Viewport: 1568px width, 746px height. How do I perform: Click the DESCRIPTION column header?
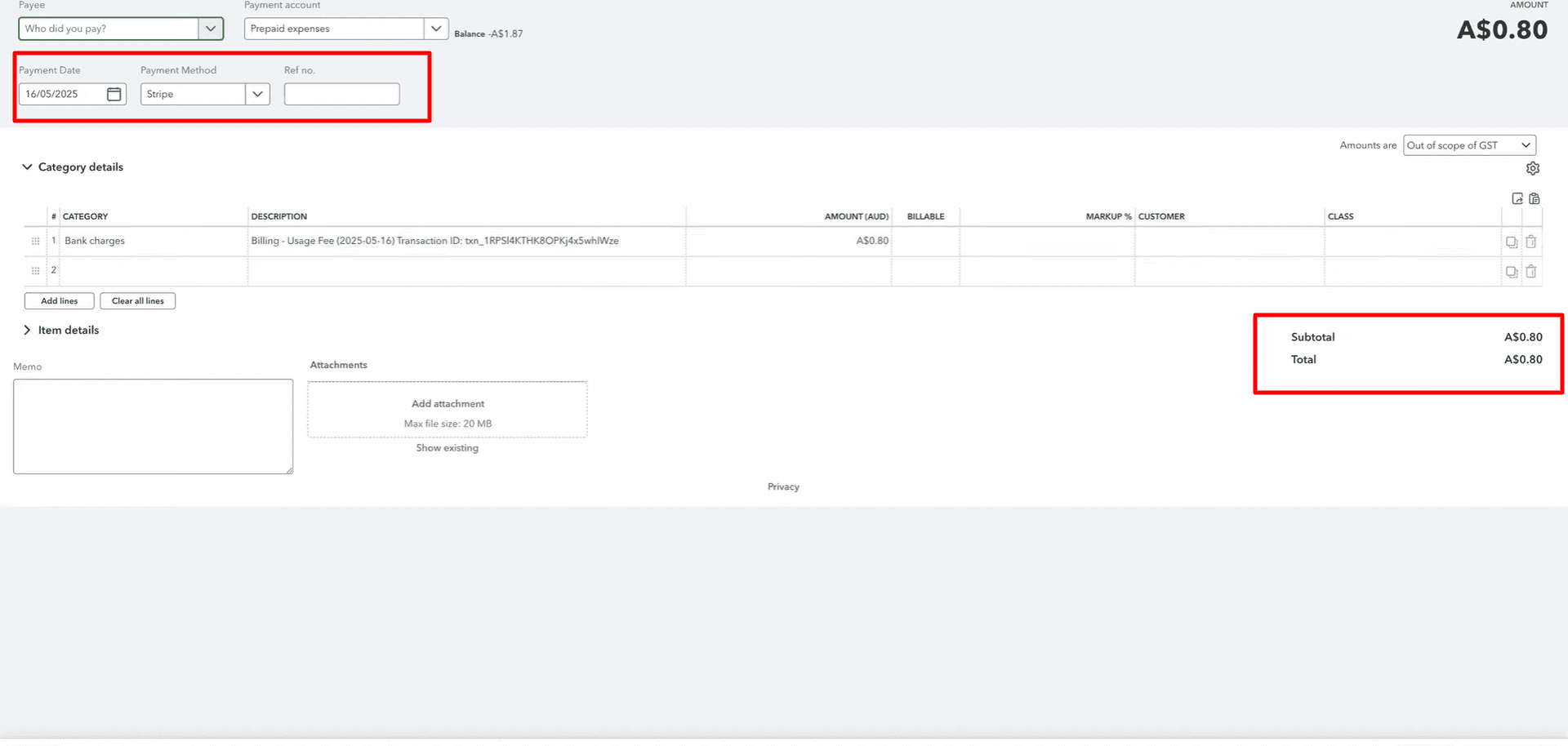coord(279,216)
